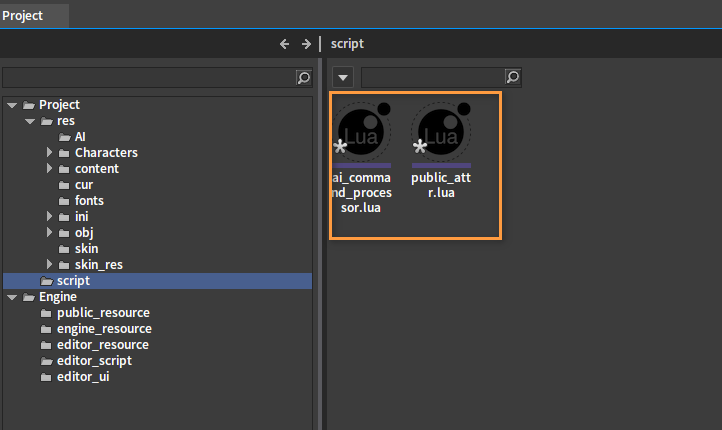Select the public_attr.lua Lua icon
This screenshot has height=430, width=722.
(x=441, y=132)
